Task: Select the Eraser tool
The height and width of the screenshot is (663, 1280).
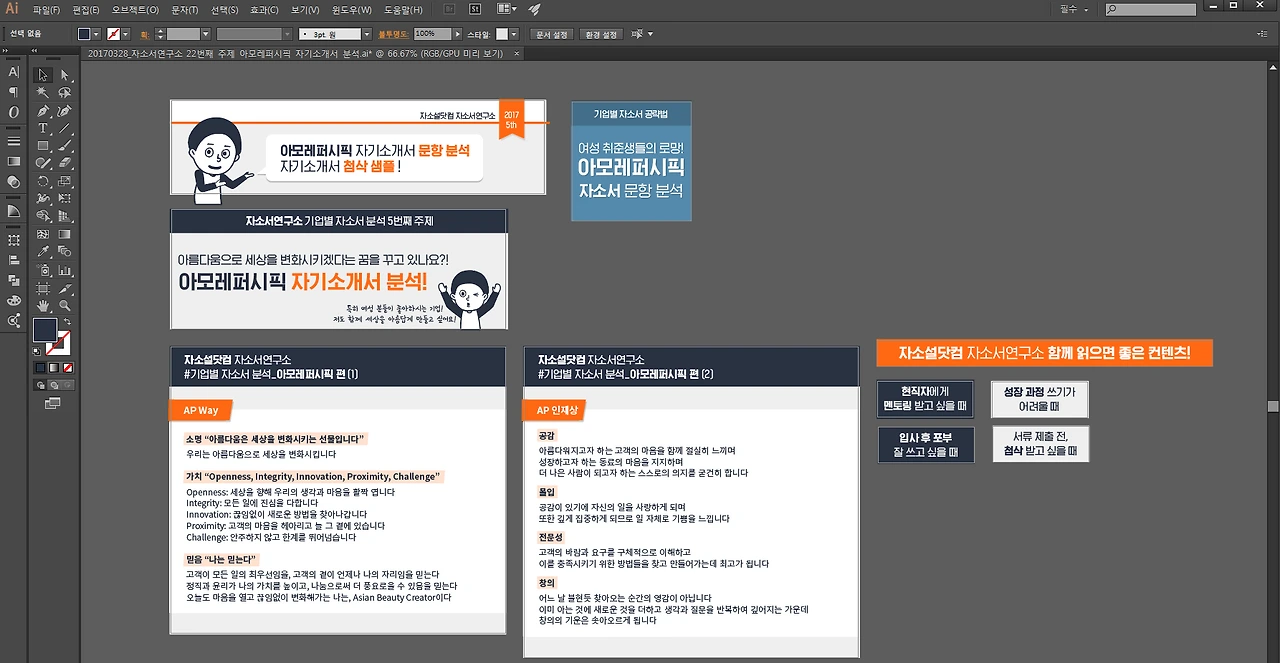Action: point(65,163)
